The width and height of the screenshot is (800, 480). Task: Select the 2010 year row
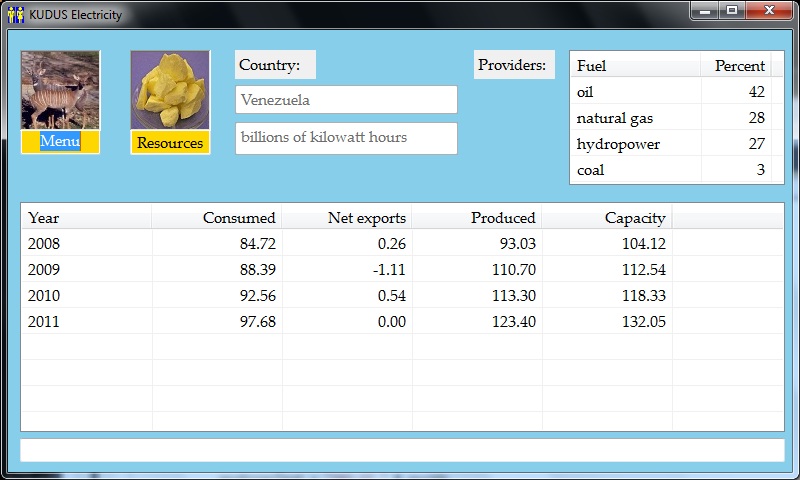[402, 295]
